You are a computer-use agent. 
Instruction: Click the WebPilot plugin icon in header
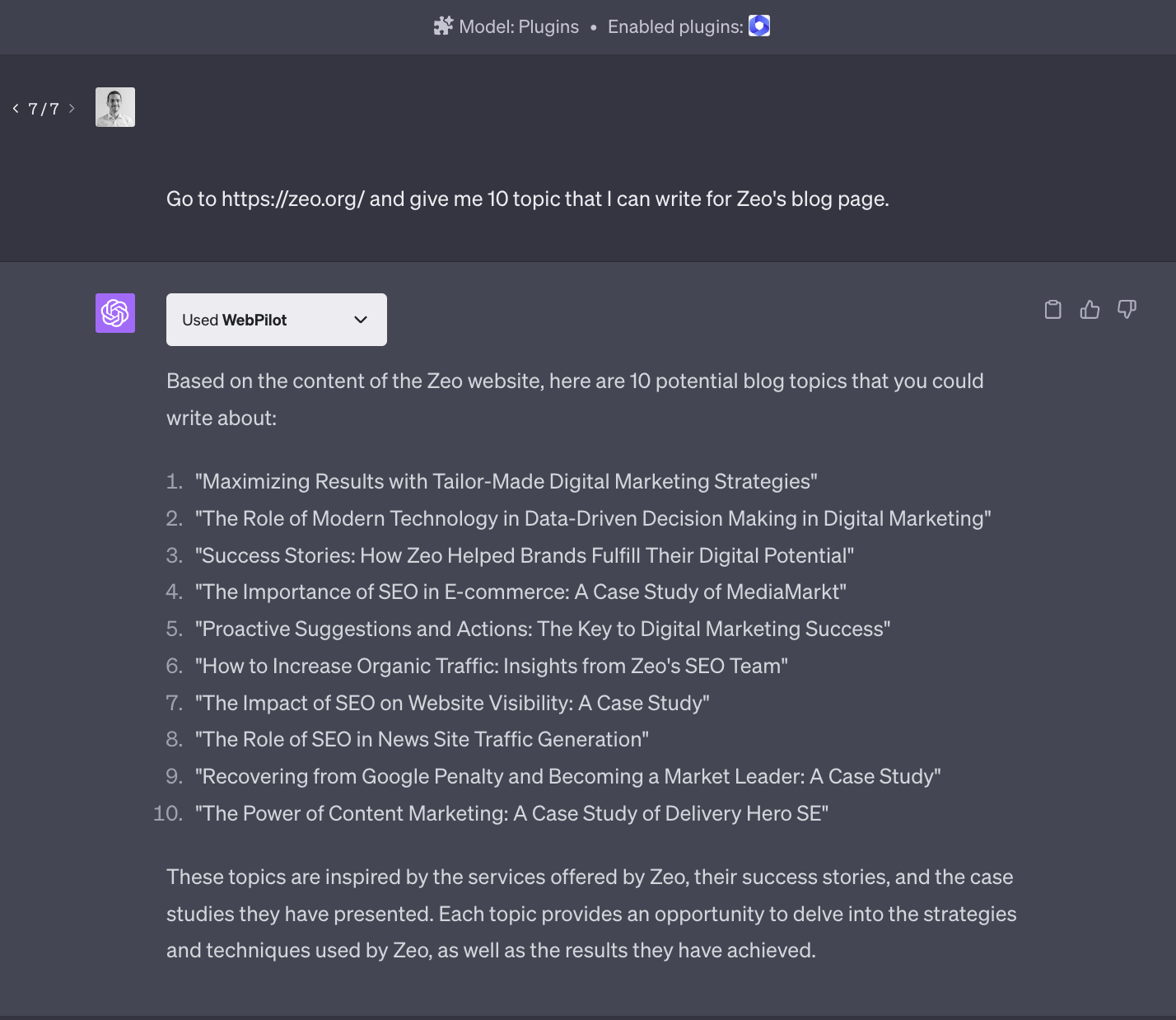coord(759,26)
